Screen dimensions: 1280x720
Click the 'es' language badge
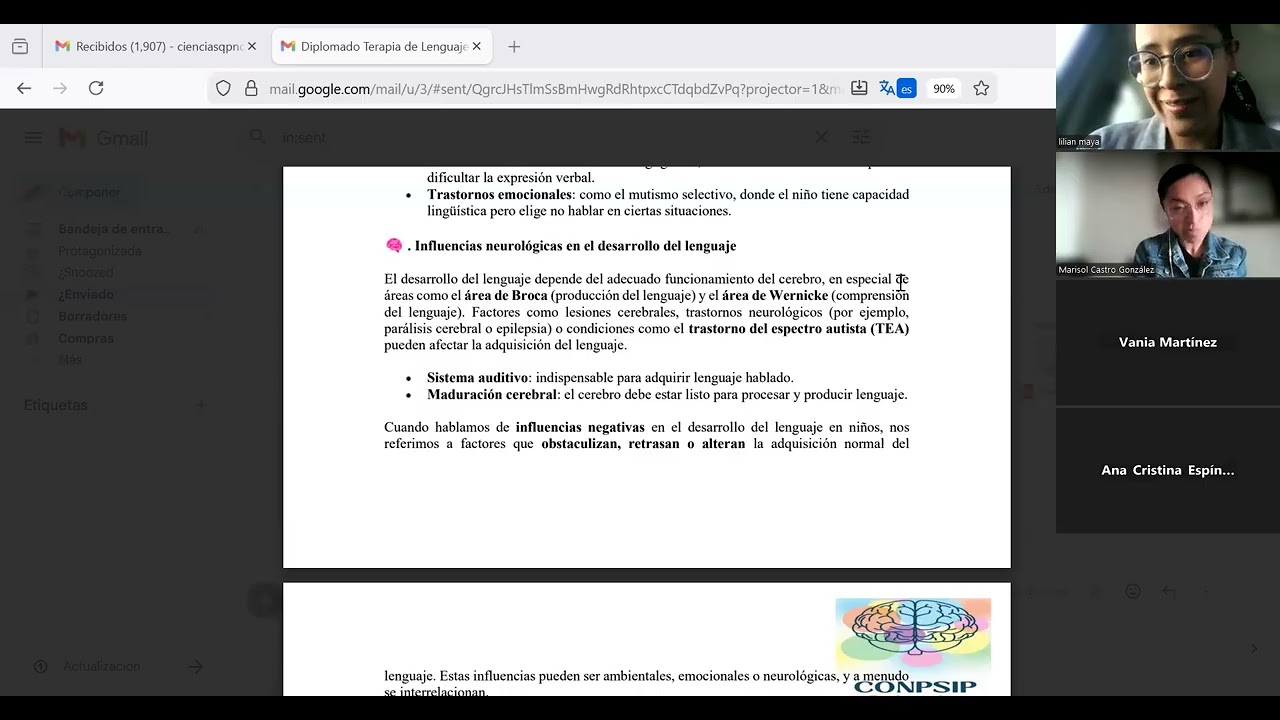[x=906, y=89]
